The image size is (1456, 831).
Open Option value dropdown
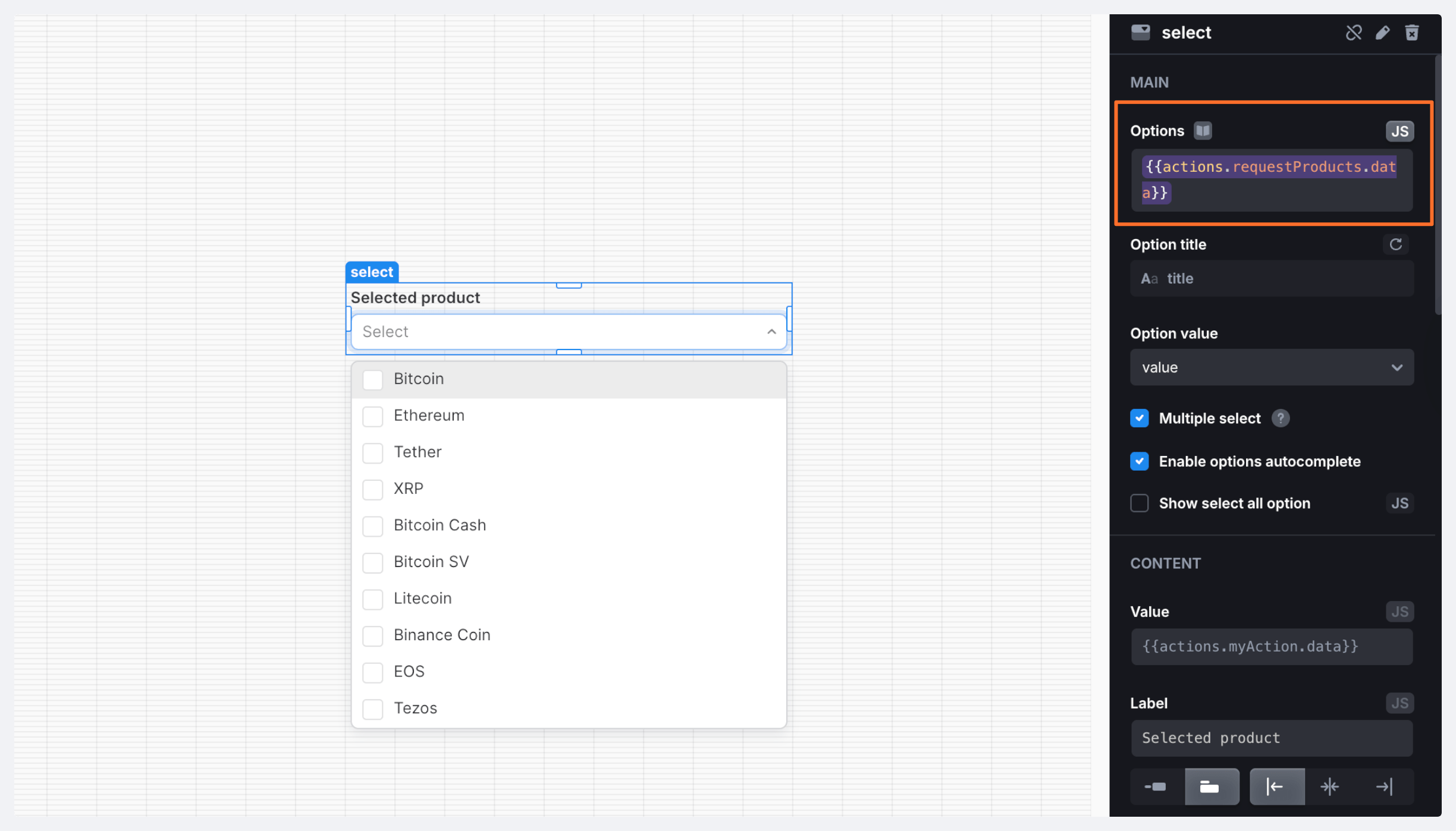[x=1272, y=367]
